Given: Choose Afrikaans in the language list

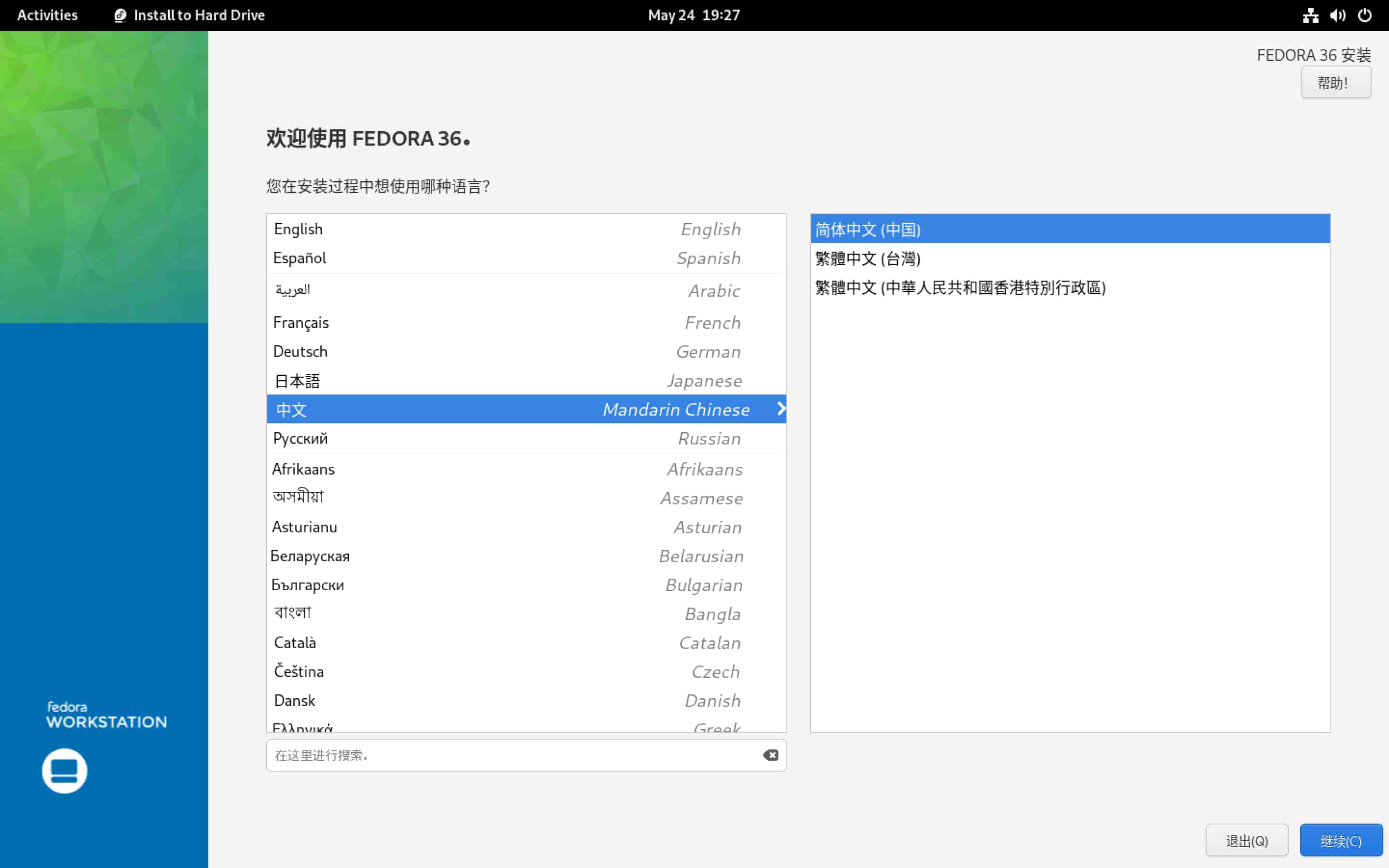Looking at the screenshot, I should click(x=526, y=469).
